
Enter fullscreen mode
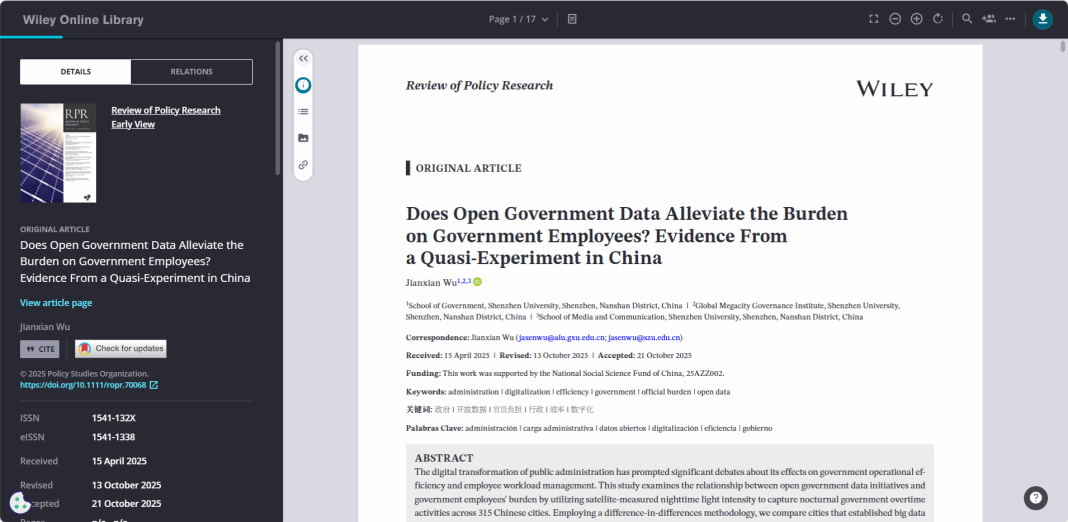[x=873, y=19]
